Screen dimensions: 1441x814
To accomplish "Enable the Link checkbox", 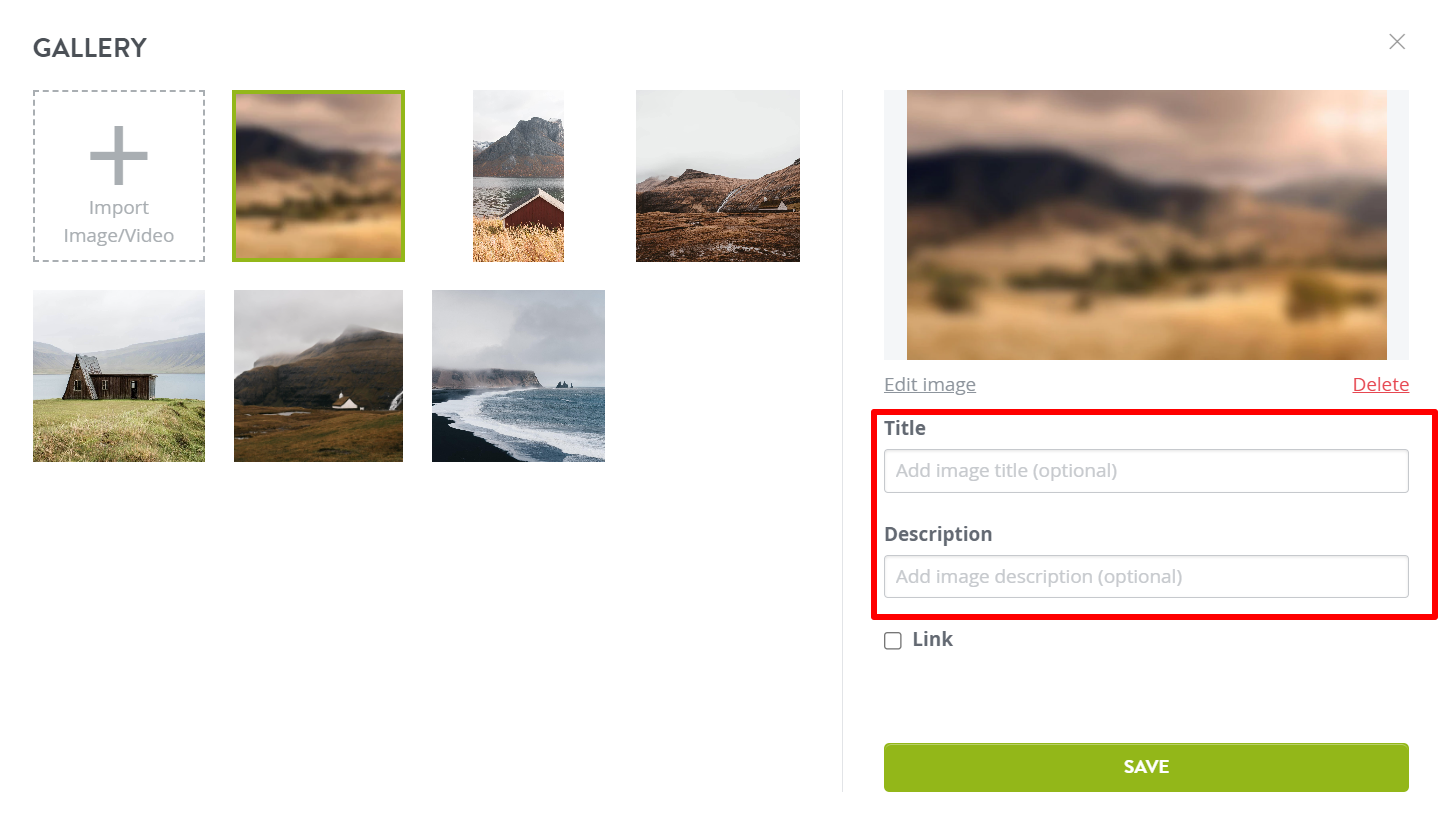I will point(893,641).
